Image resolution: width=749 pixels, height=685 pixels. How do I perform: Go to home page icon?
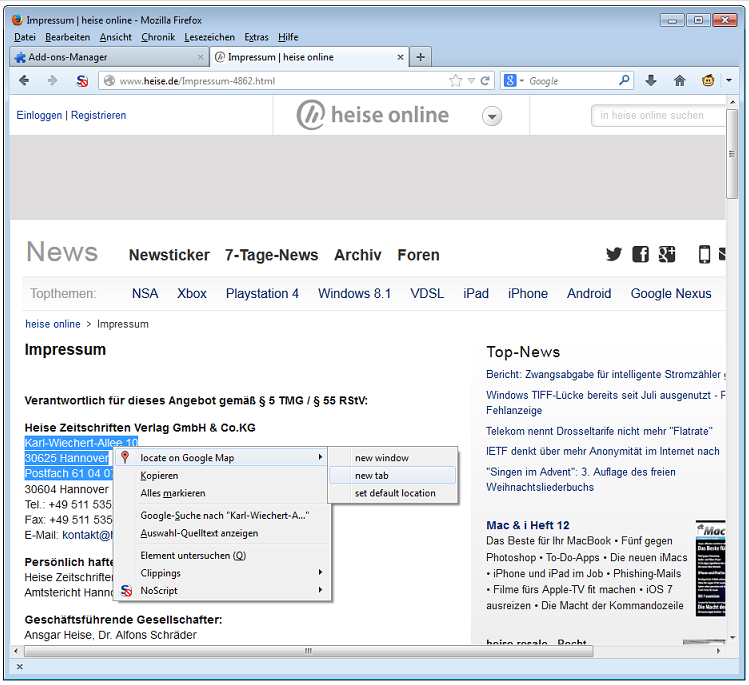[679, 81]
